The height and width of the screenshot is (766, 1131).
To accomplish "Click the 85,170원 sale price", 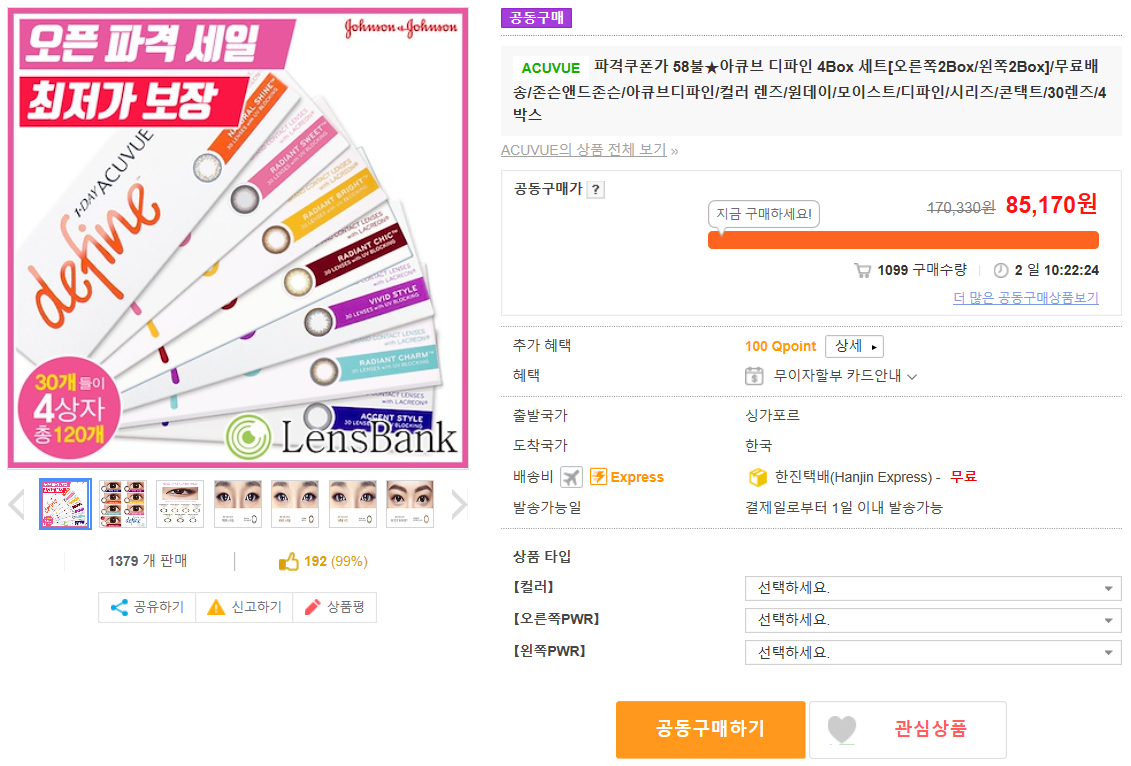I will (x=1051, y=205).
